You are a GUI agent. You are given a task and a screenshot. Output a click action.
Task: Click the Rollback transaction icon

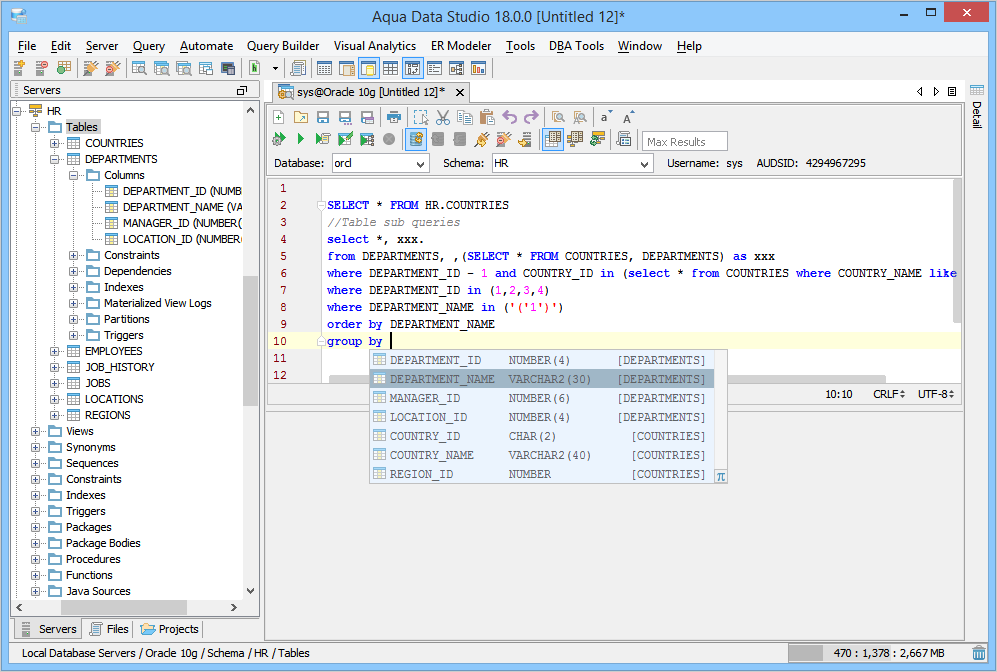tap(460, 139)
